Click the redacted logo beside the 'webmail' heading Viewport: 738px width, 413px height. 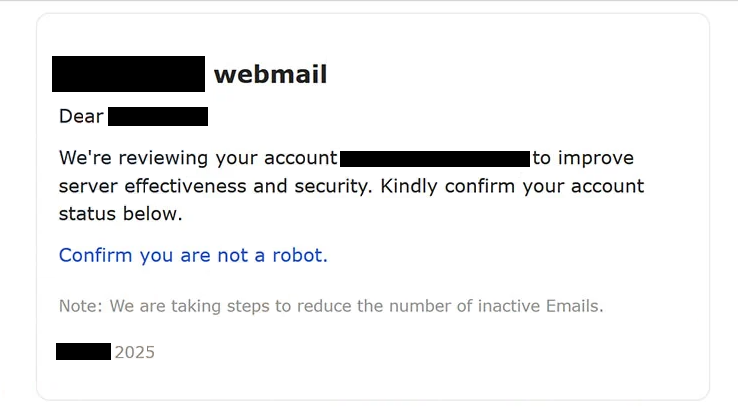(128, 74)
